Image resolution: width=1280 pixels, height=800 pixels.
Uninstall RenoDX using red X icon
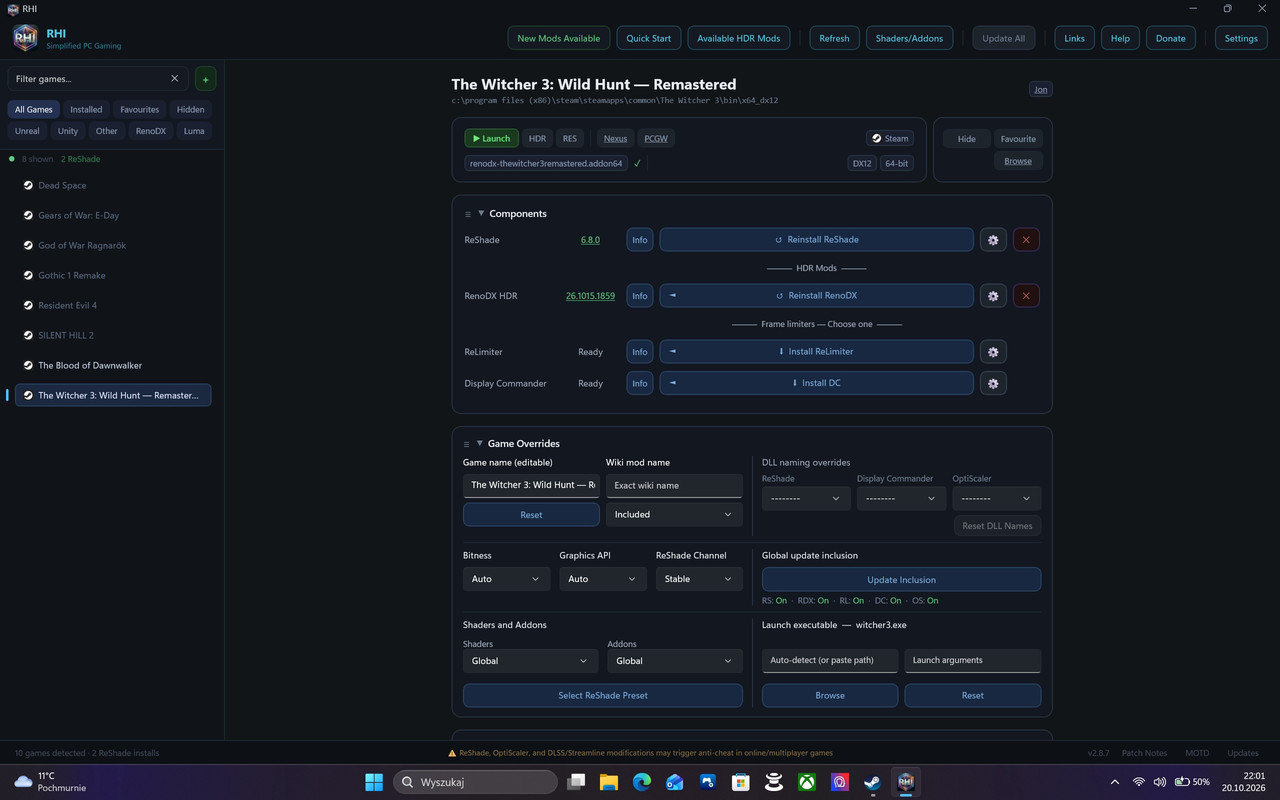point(1026,296)
